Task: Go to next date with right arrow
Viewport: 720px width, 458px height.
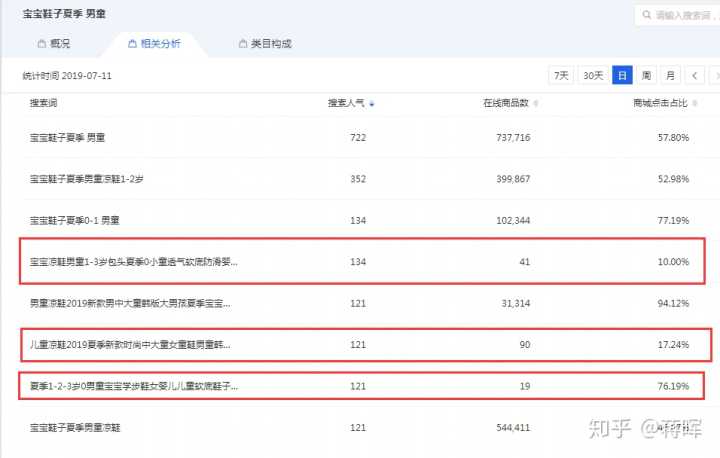Action: pos(715,75)
